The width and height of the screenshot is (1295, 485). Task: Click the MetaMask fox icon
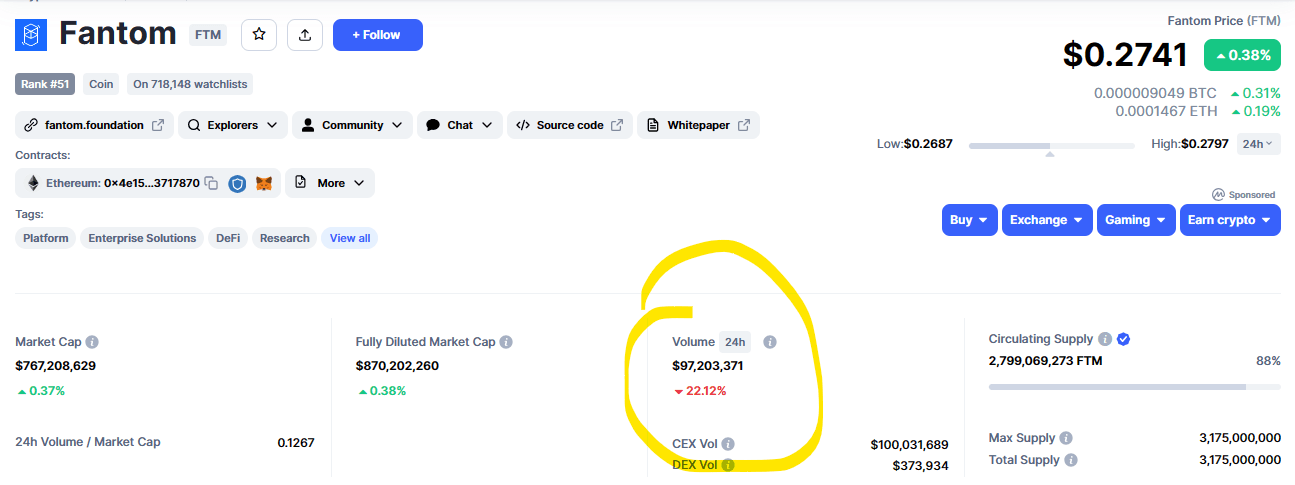coord(264,183)
